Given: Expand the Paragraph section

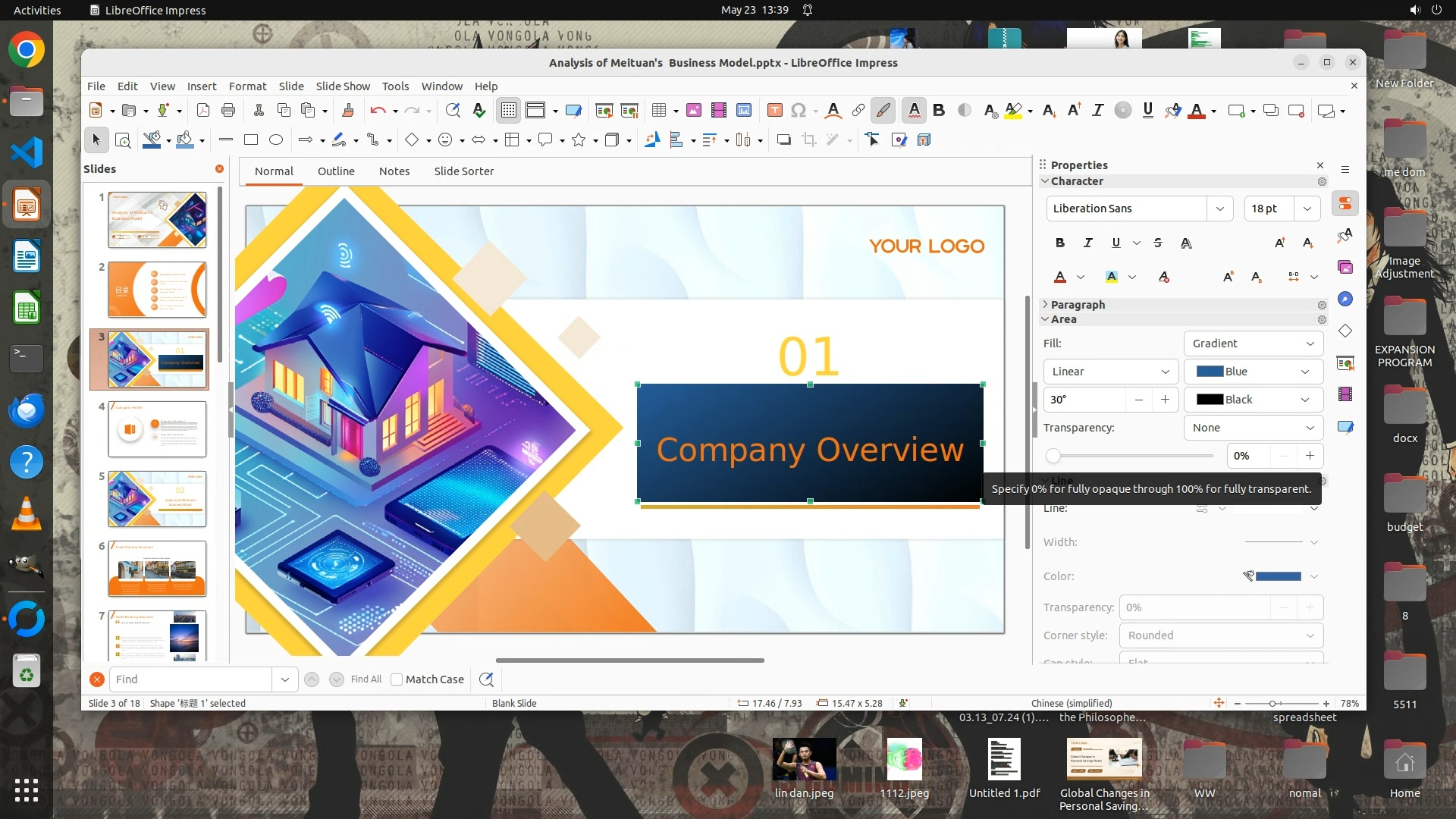Looking at the screenshot, I should pos(1077,304).
